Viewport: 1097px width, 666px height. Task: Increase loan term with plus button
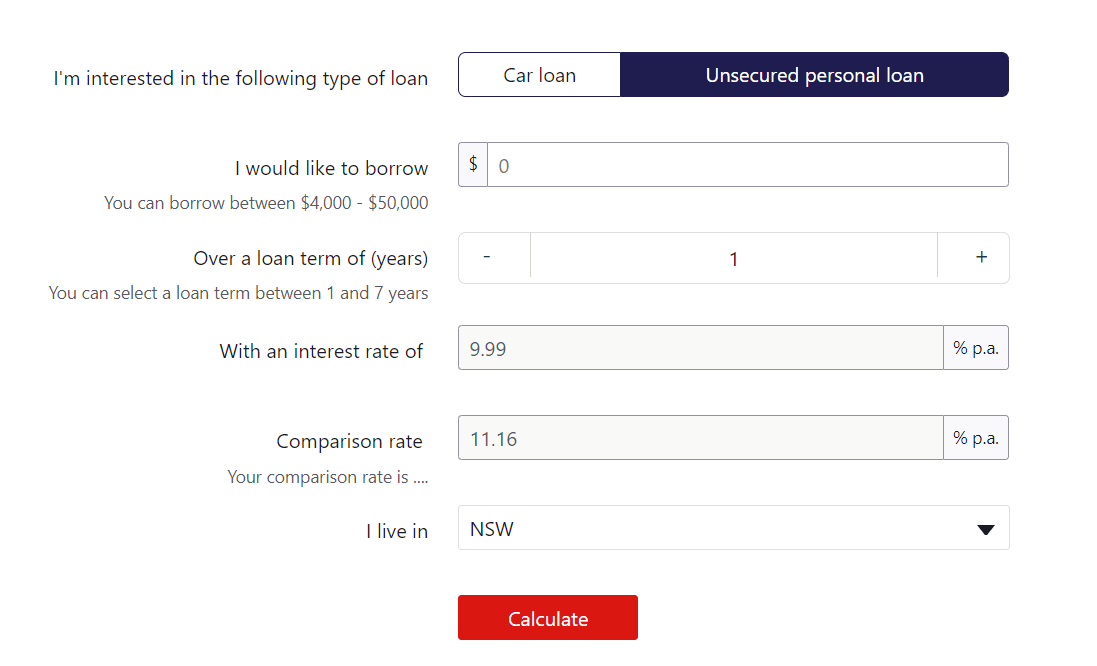coord(981,258)
